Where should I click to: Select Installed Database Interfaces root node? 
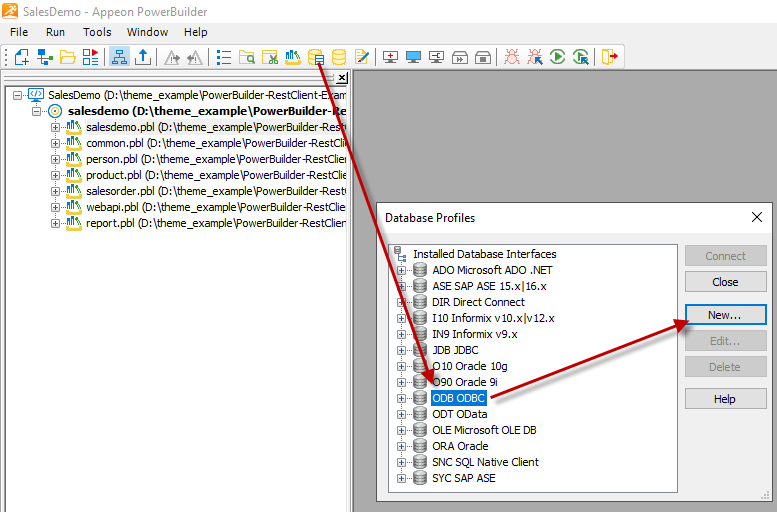[x=485, y=254]
